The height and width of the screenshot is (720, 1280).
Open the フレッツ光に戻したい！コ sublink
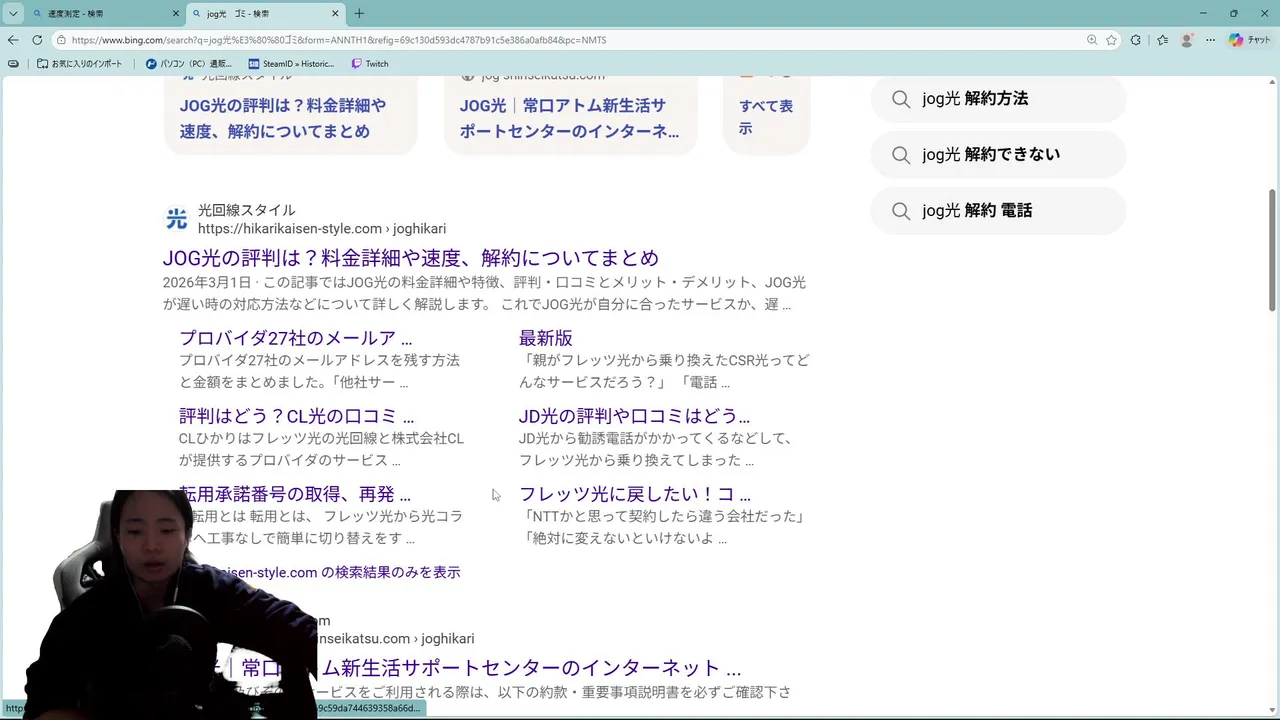[x=635, y=494]
